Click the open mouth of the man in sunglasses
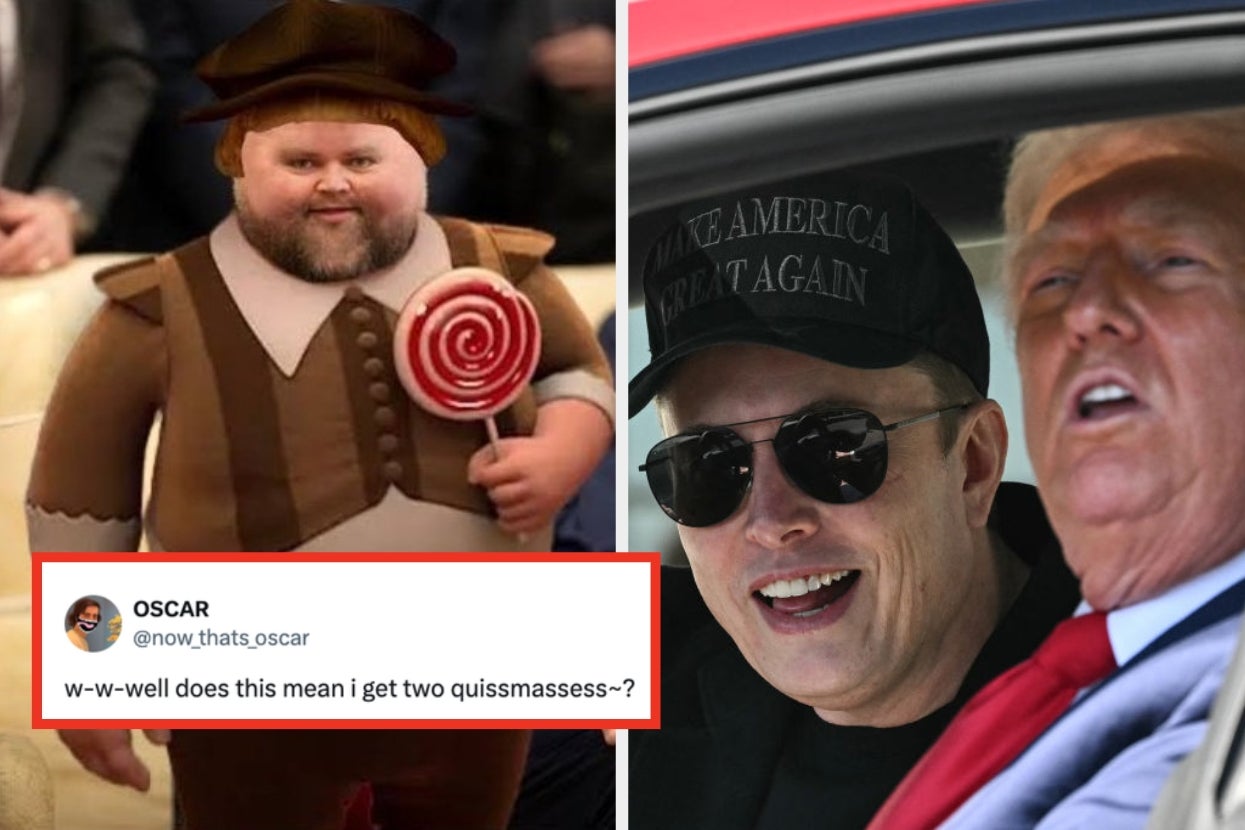 [x=808, y=593]
